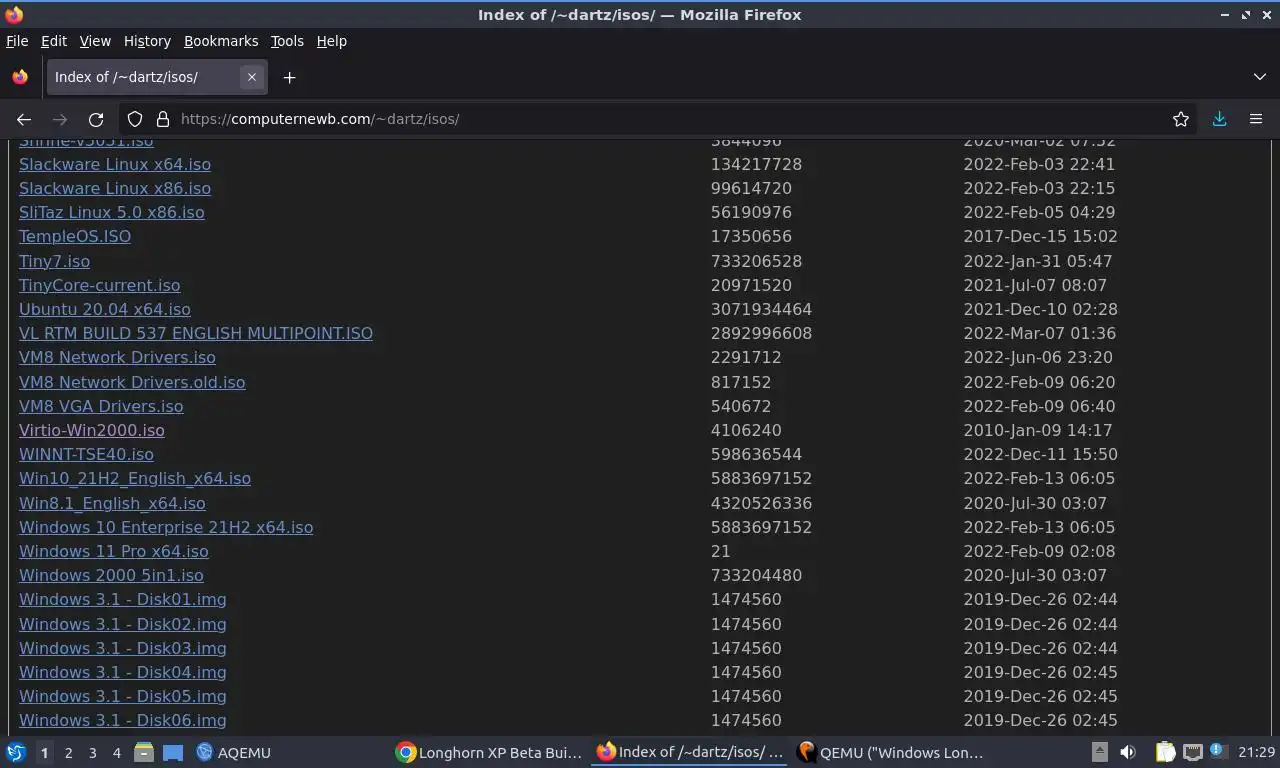Open Windows 3.1 - Disk02.img
The image size is (1280, 768).
[123, 624]
